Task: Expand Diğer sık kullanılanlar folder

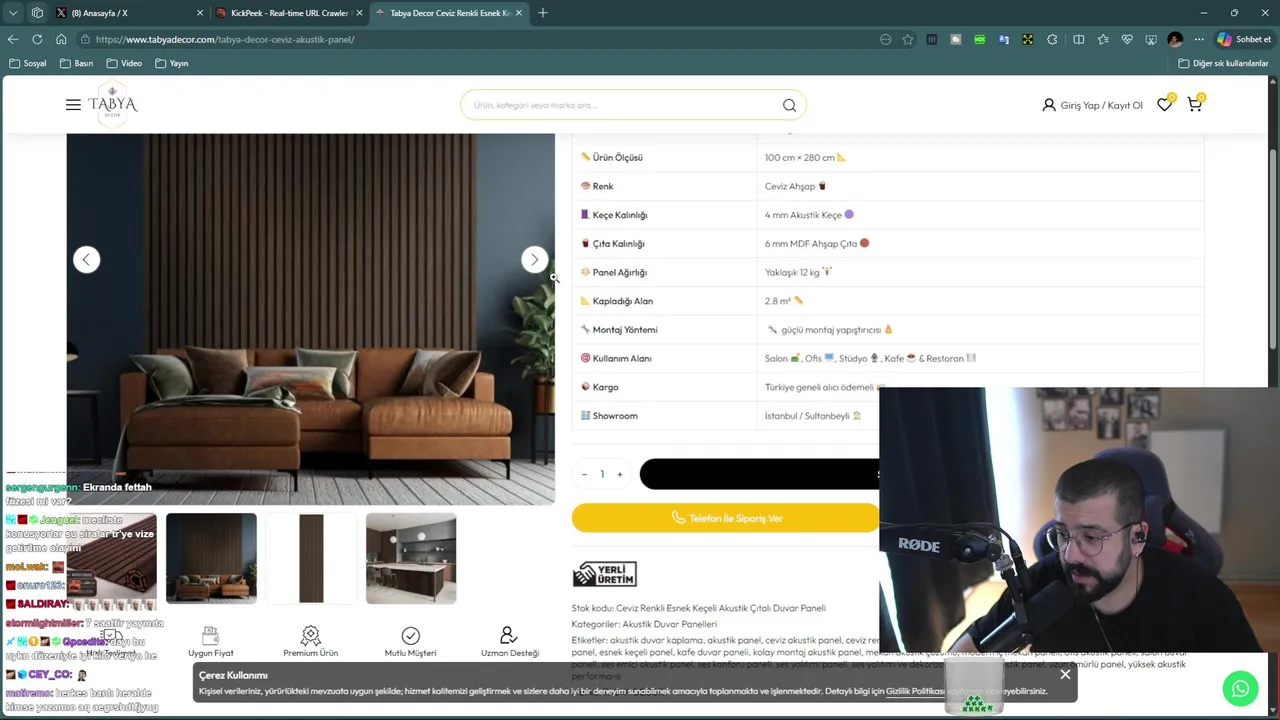Action: (1223, 63)
